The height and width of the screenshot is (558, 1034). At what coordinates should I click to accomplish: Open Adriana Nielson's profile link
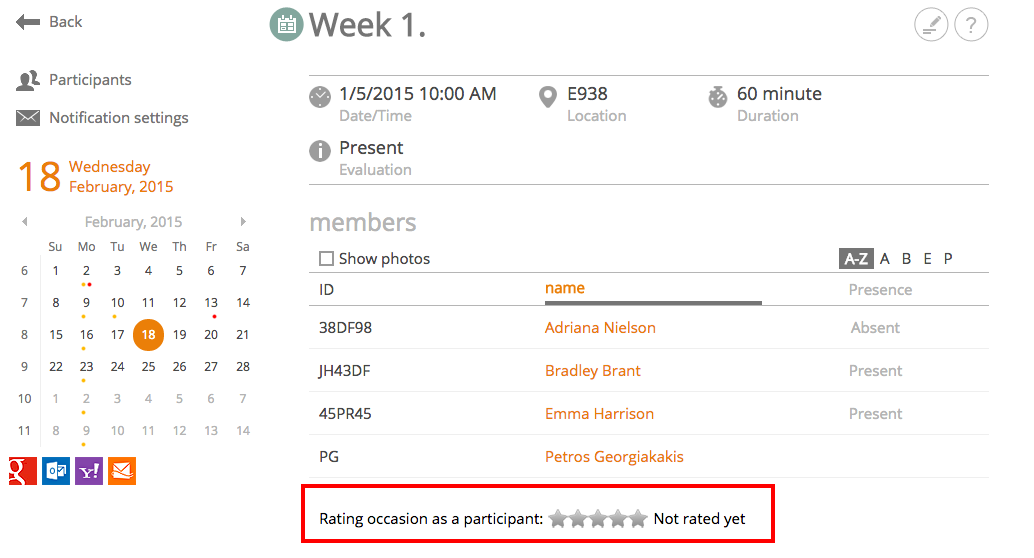coord(600,328)
